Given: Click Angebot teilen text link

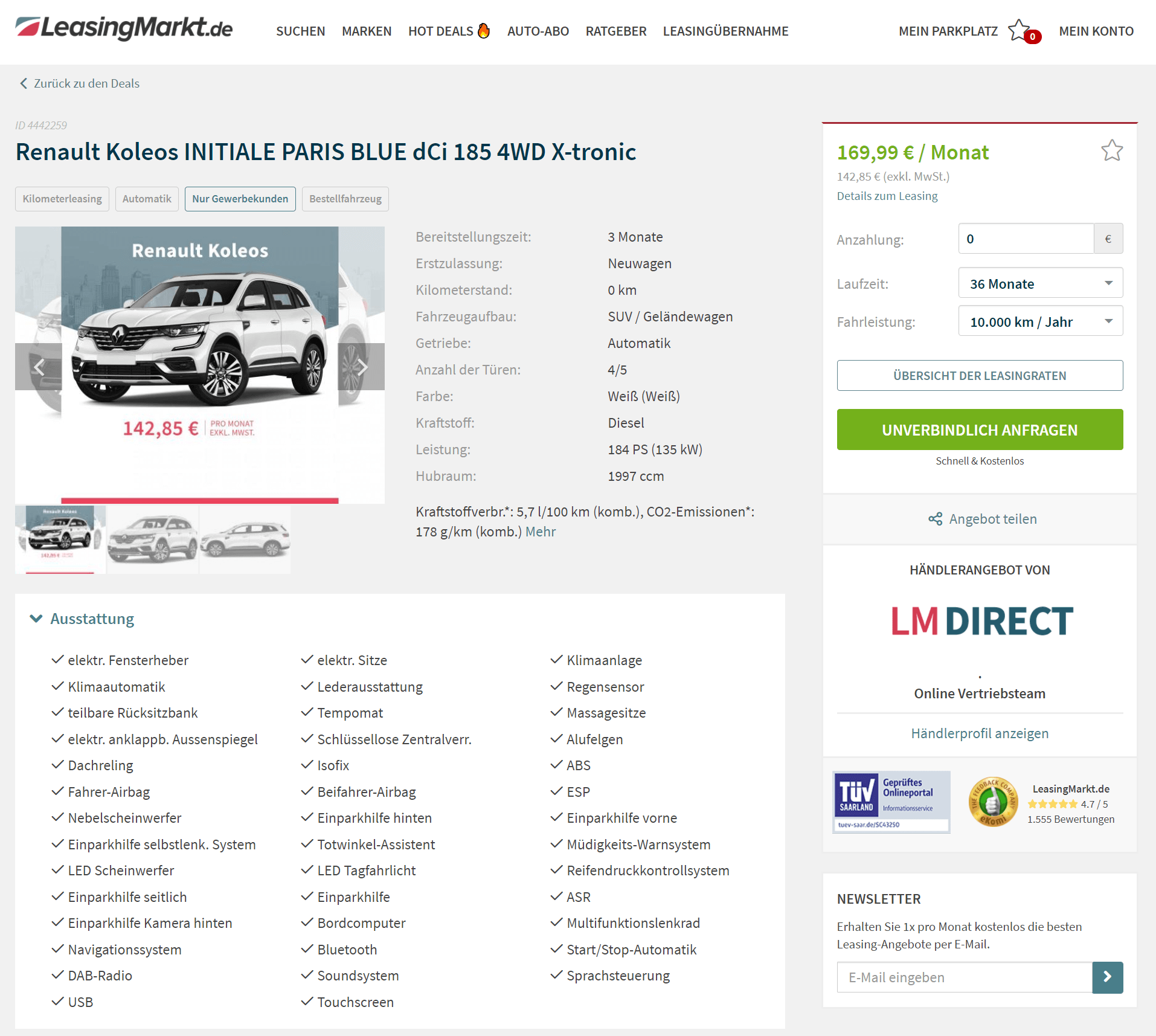Looking at the screenshot, I should point(993,519).
